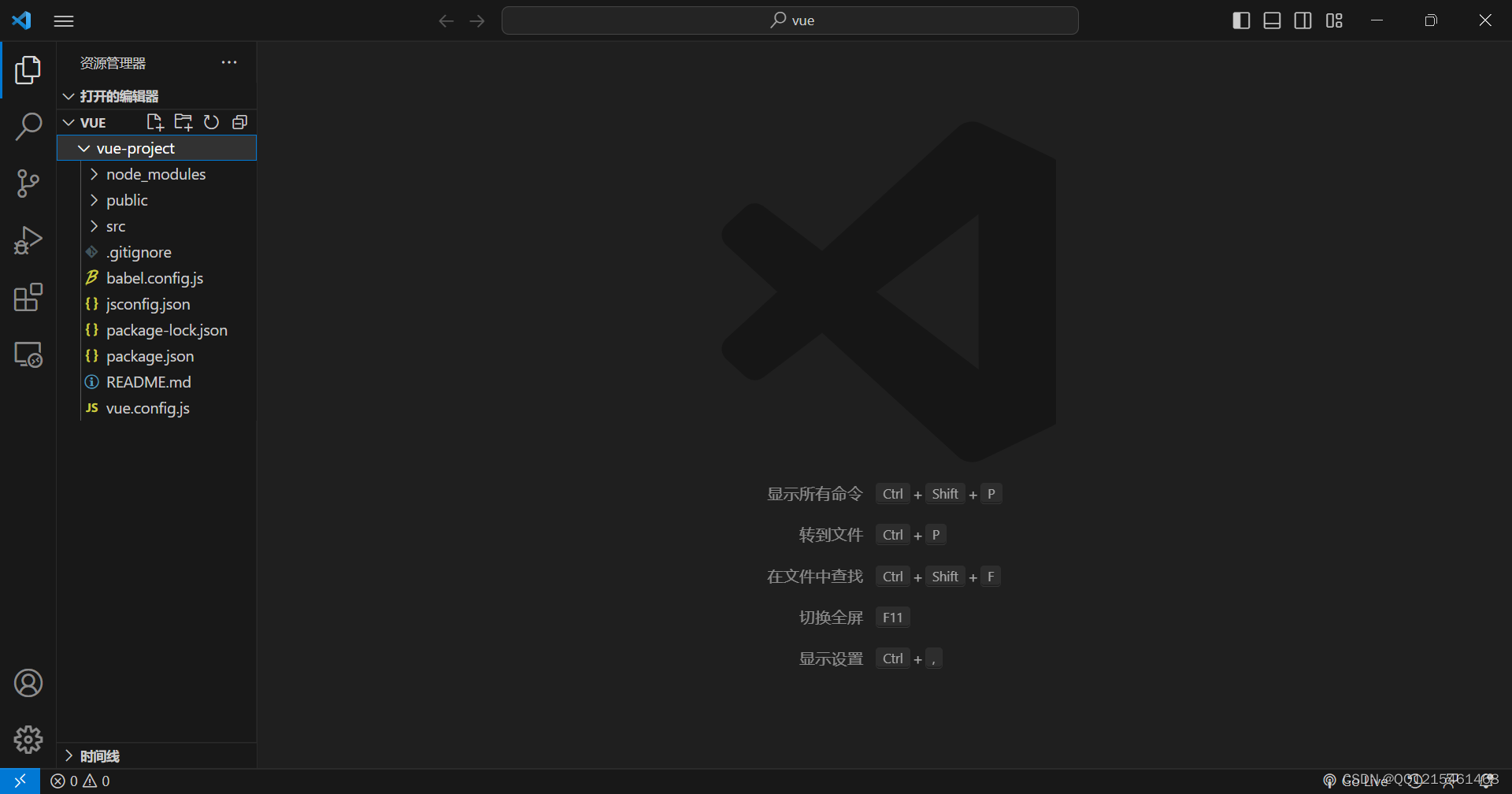Image resolution: width=1512 pixels, height=794 pixels.
Task: Click the VS Code logo icon
Action: 21,20
